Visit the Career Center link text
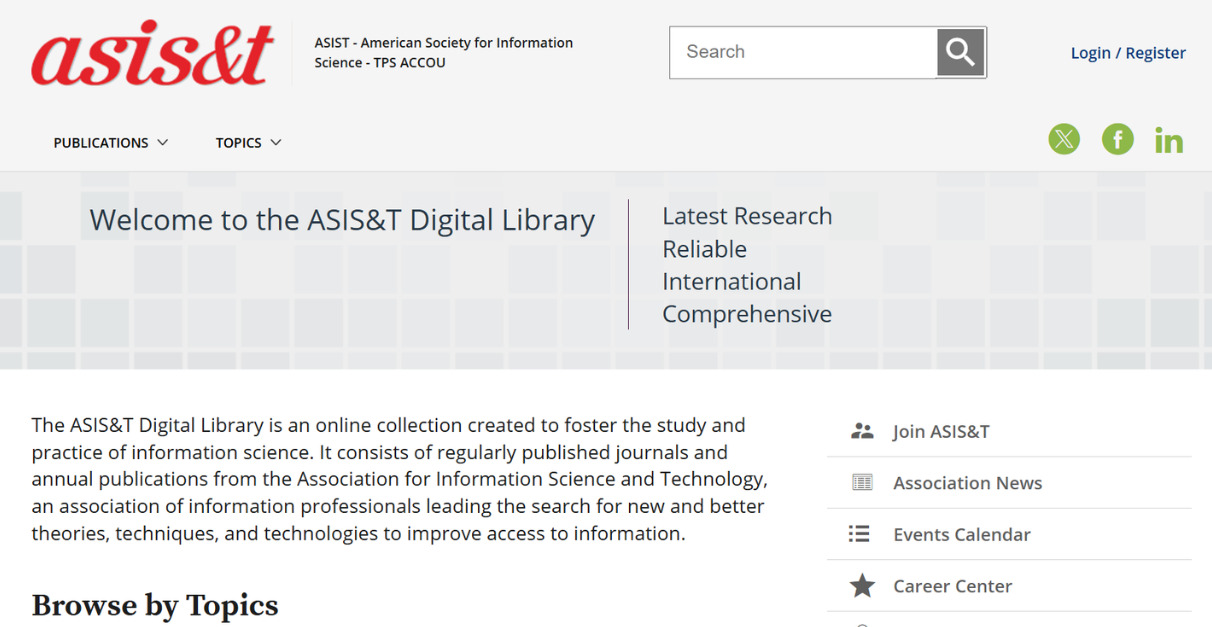The image size is (1212, 627). [x=952, y=586]
